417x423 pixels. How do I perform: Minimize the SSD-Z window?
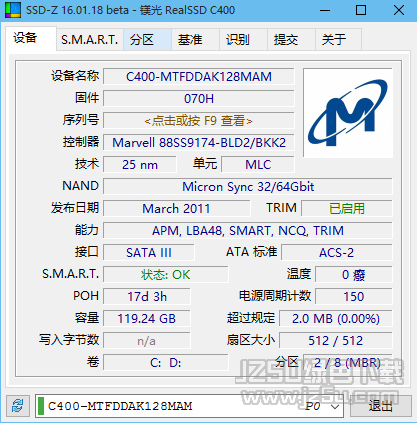325,10
